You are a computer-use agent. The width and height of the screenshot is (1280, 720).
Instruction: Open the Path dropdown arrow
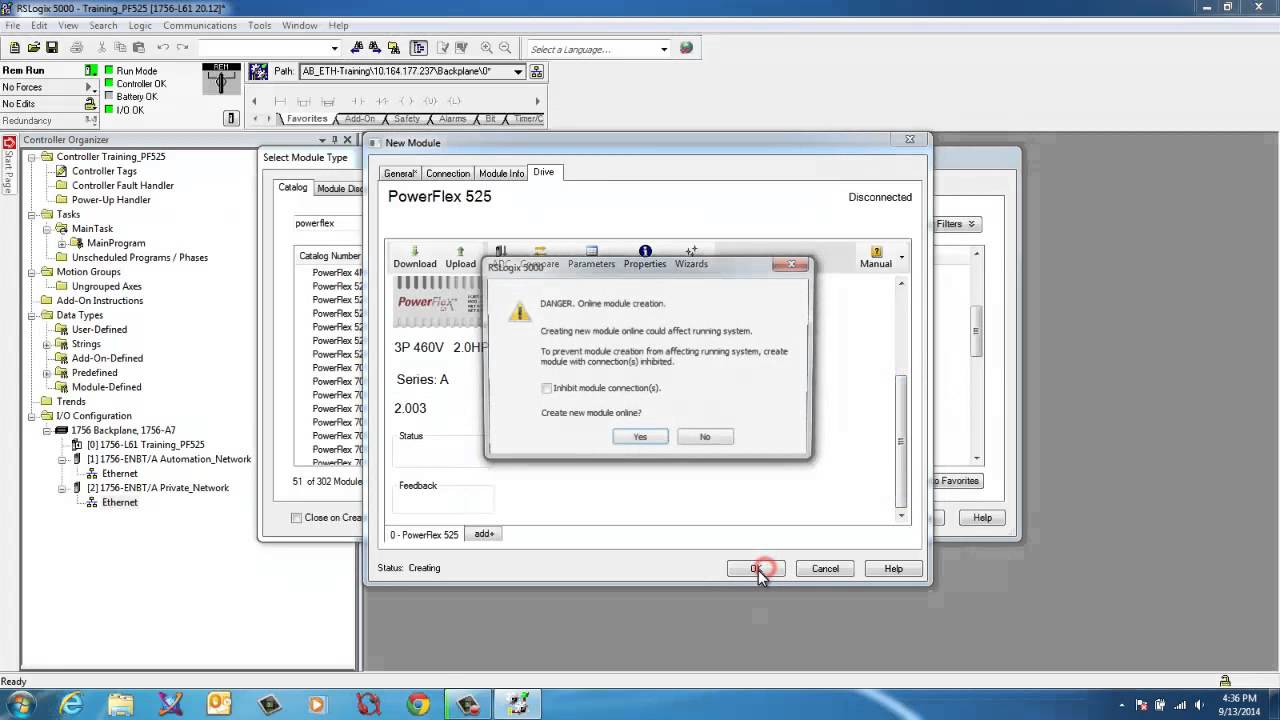tap(518, 72)
